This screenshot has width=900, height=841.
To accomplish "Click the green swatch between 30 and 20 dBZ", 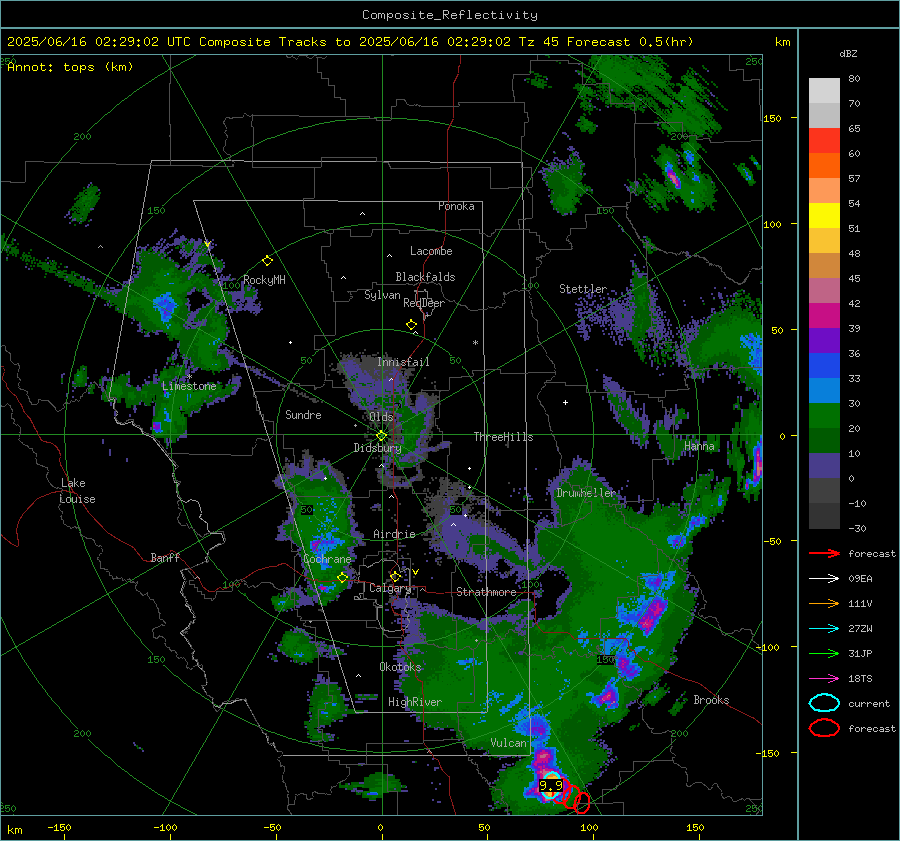I will (x=824, y=416).
